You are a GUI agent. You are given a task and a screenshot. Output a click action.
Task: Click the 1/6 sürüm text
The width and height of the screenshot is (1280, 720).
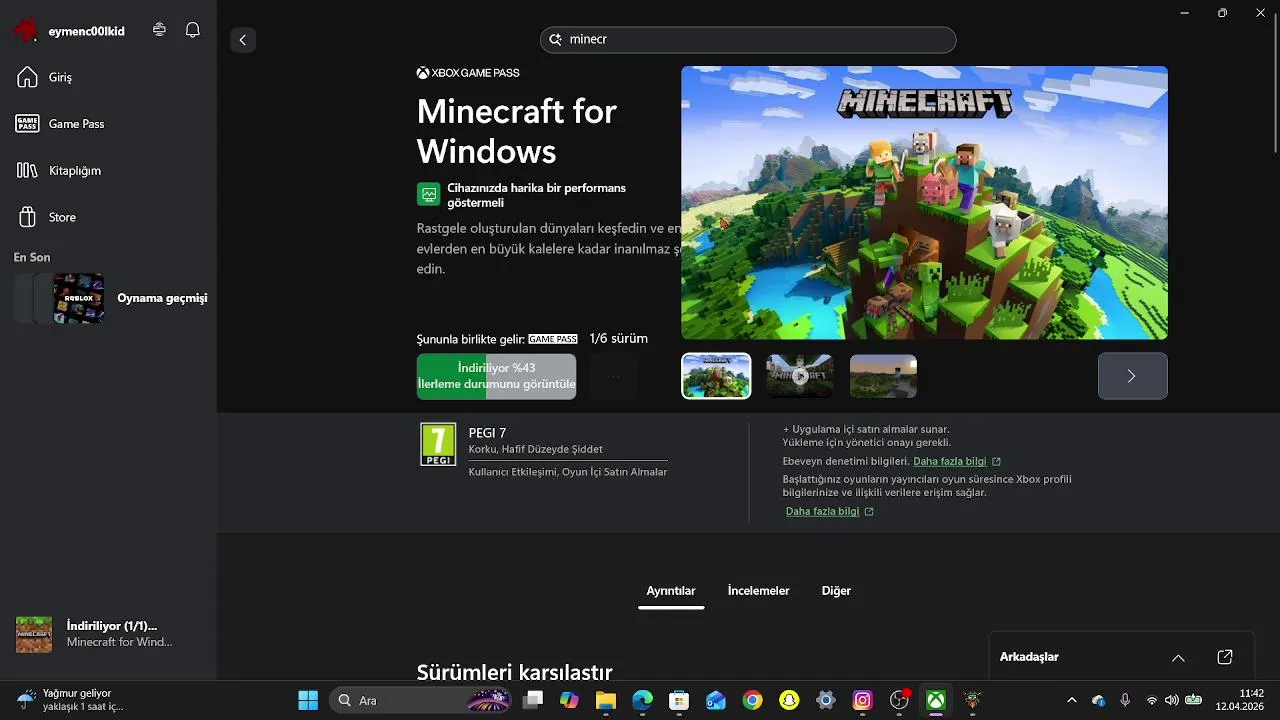tap(618, 339)
